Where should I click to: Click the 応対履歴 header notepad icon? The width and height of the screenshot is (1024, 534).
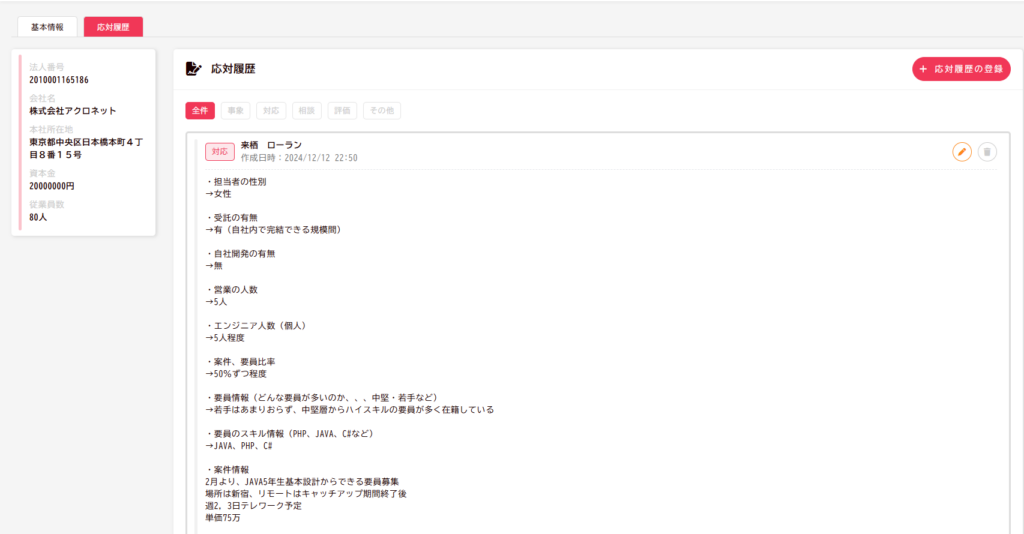[194, 69]
